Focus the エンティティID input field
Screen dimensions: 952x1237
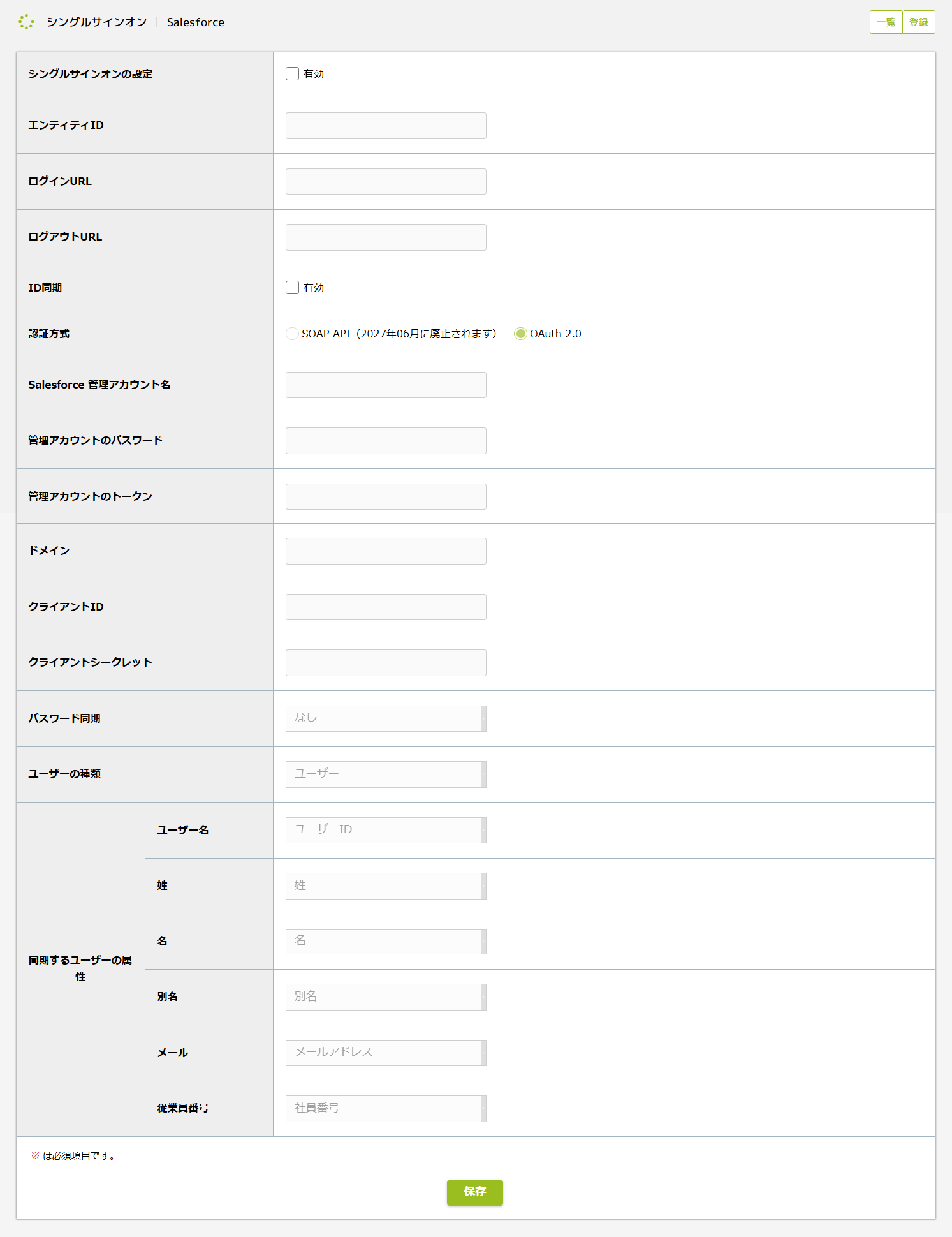(x=386, y=126)
